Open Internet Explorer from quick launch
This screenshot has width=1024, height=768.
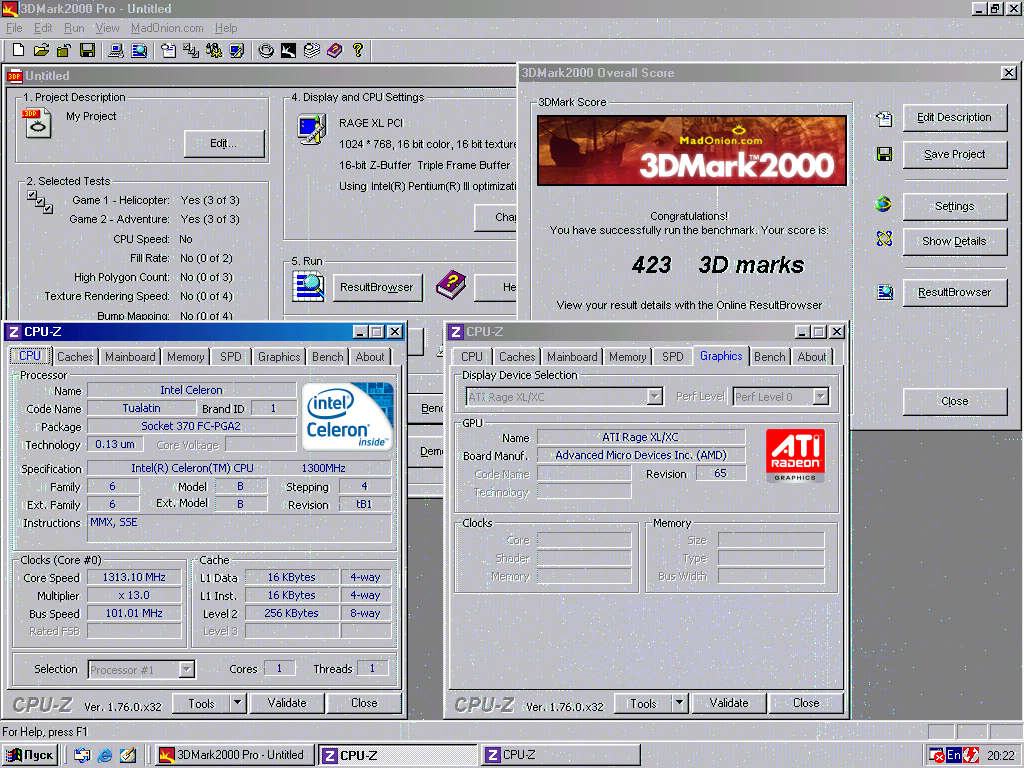tap(104, 755)
